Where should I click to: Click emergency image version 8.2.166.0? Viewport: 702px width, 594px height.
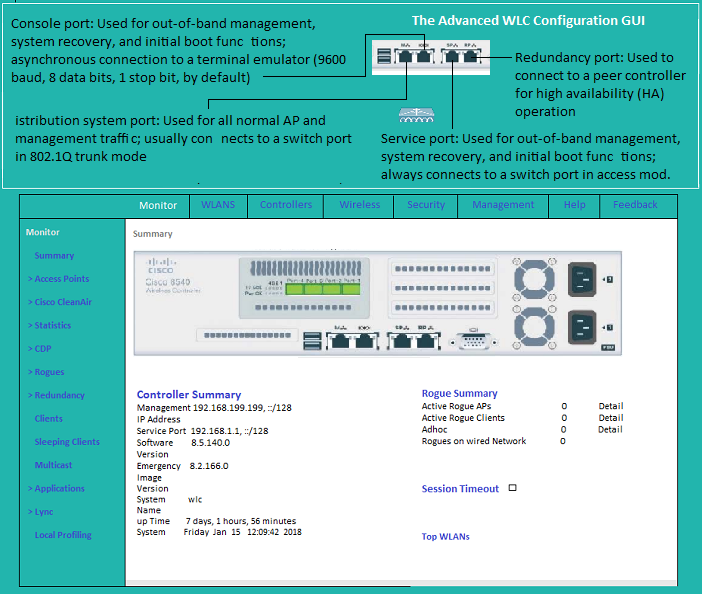tap(209, 466)
